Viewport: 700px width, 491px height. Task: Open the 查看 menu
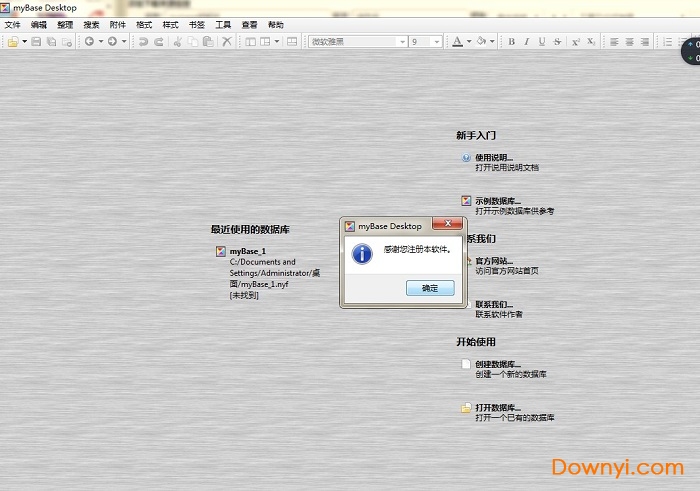pos(250,25)
